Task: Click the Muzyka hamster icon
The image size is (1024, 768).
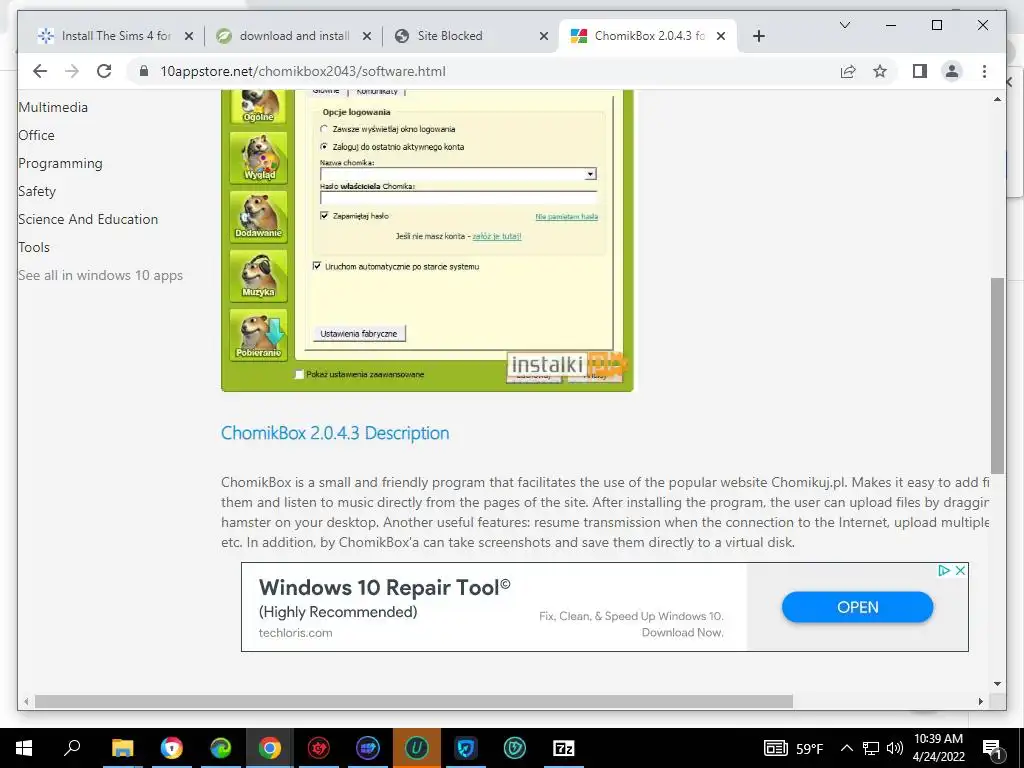Action: tap(259, 275)
